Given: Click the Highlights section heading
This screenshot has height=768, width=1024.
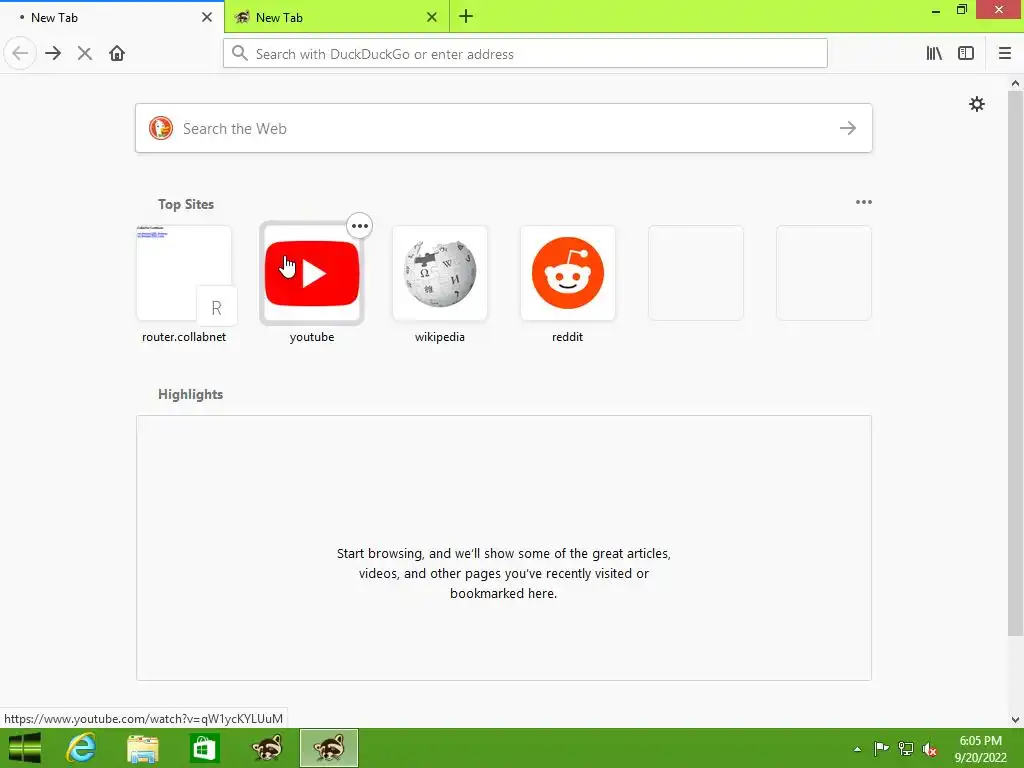Looking at the screenshot, I should pyautogui.click(x=191, y=394).
